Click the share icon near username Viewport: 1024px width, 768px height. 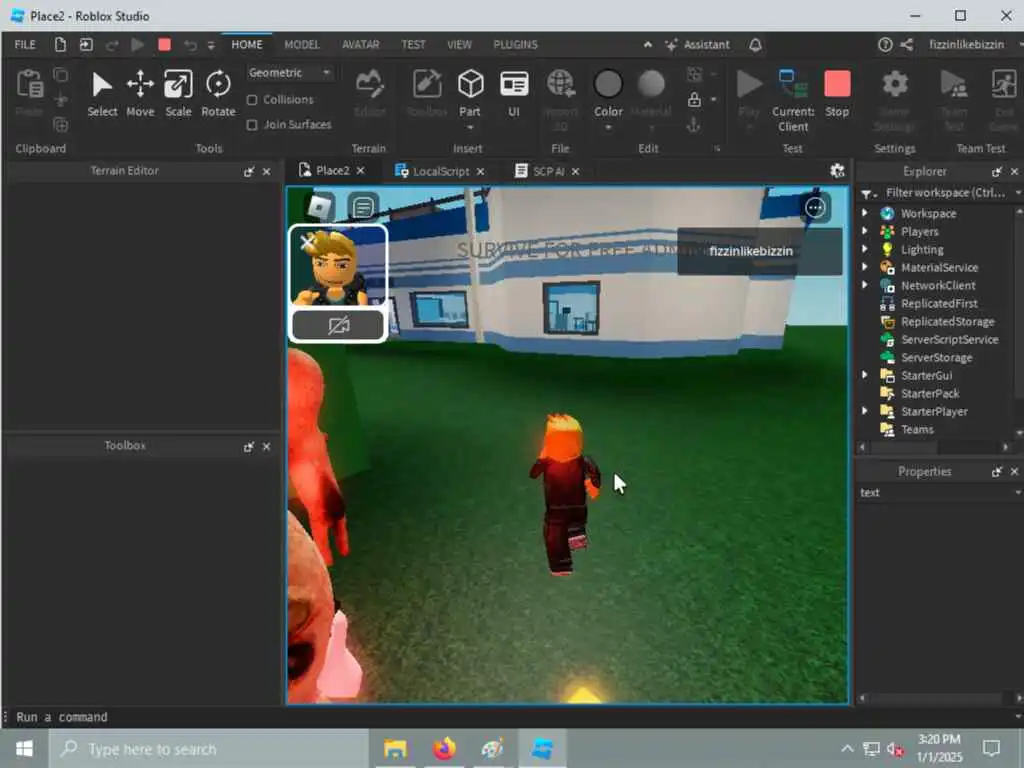(x=906, y=44)
